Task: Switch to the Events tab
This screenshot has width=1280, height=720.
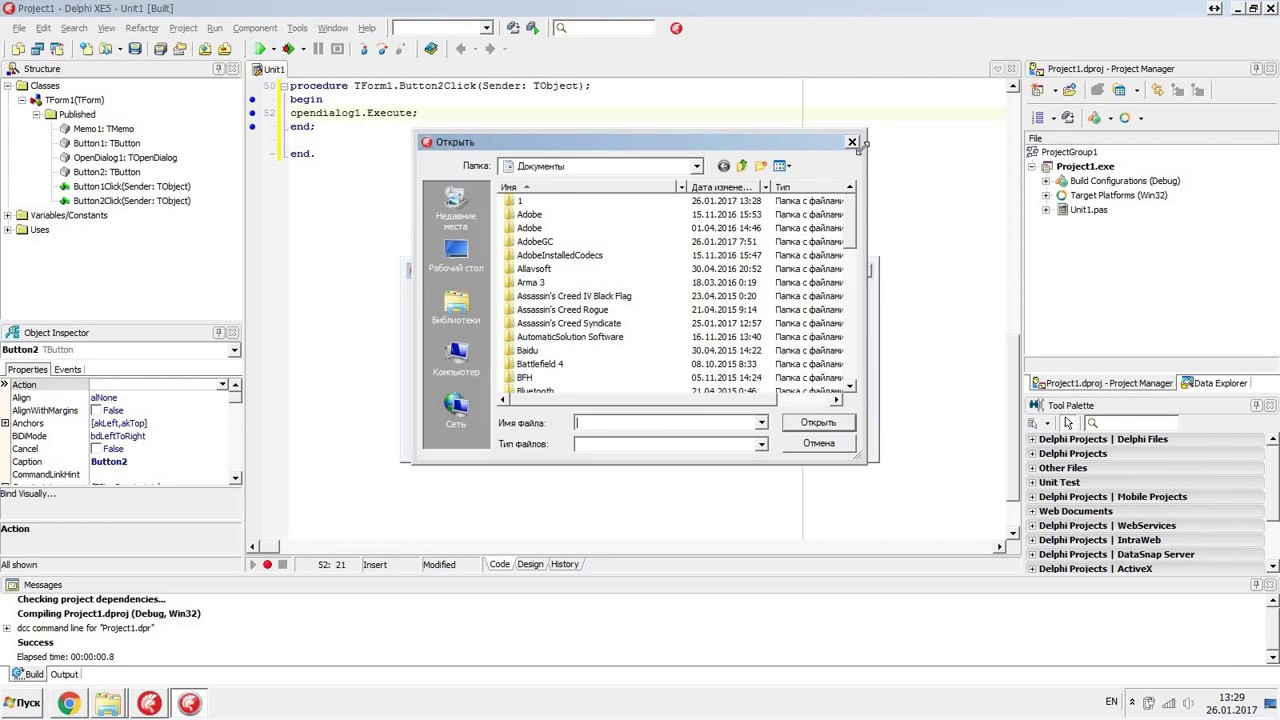Action: [67, 370]
